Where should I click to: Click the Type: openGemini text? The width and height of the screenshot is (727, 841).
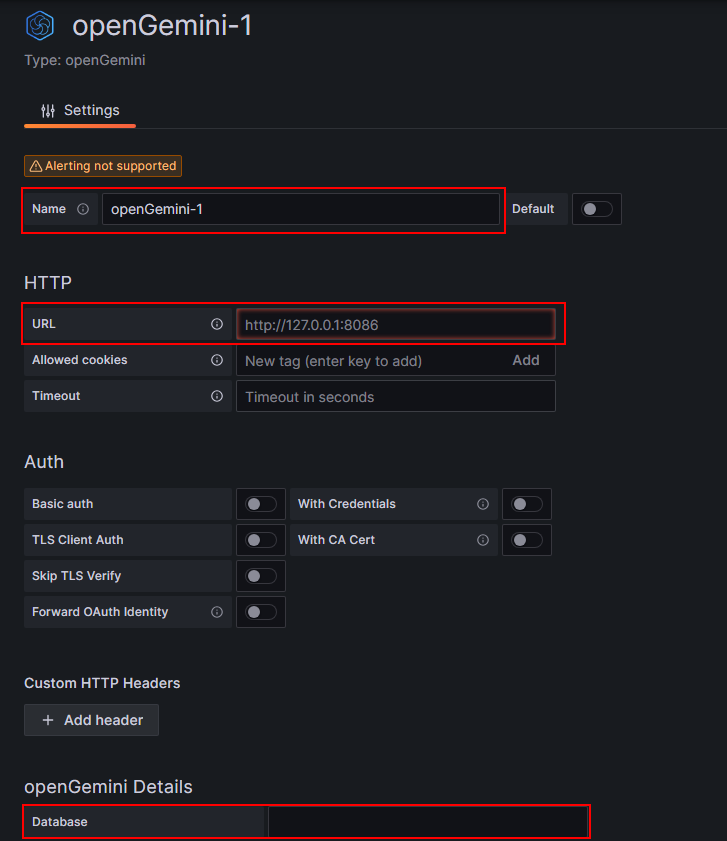coord(85,60)
